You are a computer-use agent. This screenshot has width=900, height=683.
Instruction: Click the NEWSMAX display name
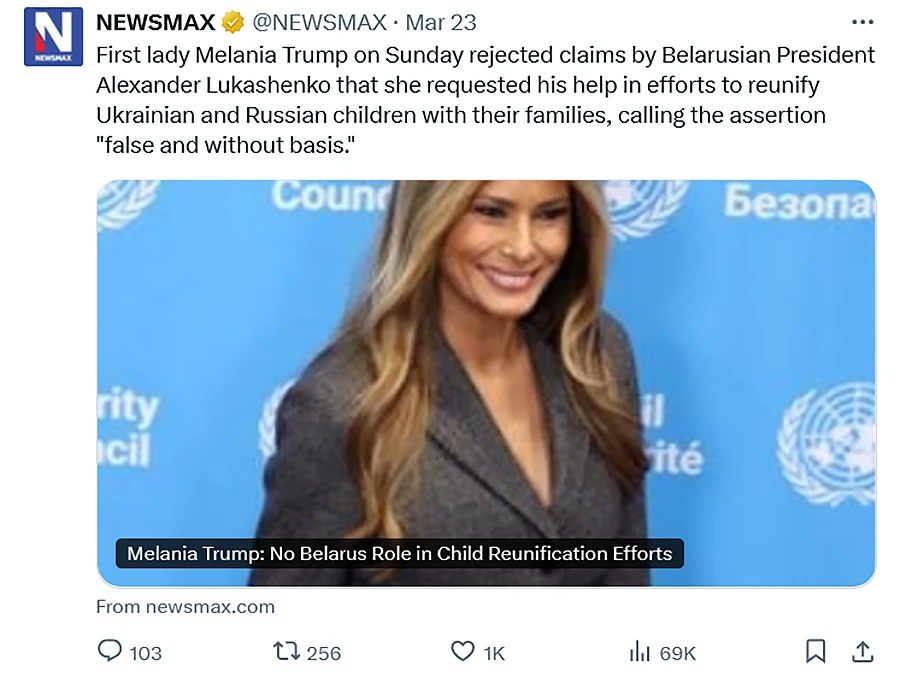pos(155,22)
